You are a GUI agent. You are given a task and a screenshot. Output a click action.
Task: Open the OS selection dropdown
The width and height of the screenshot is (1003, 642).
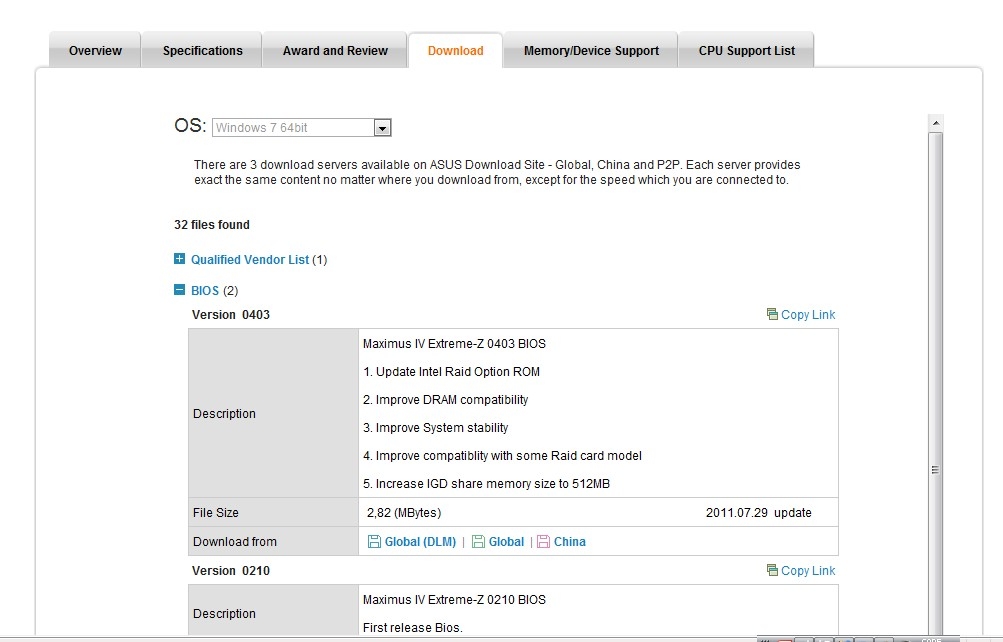[381, 128]
